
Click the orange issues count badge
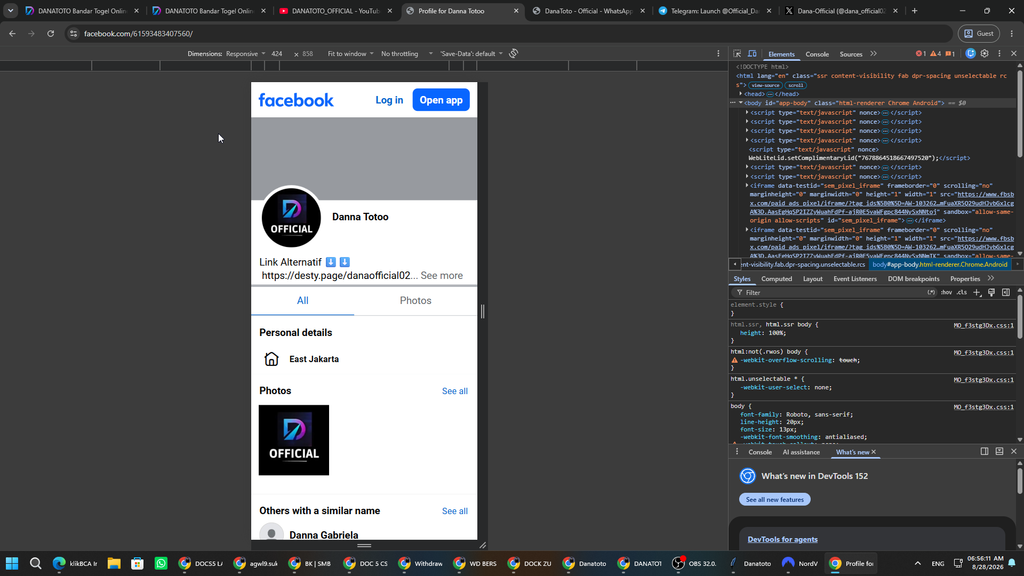click(950, 54)
